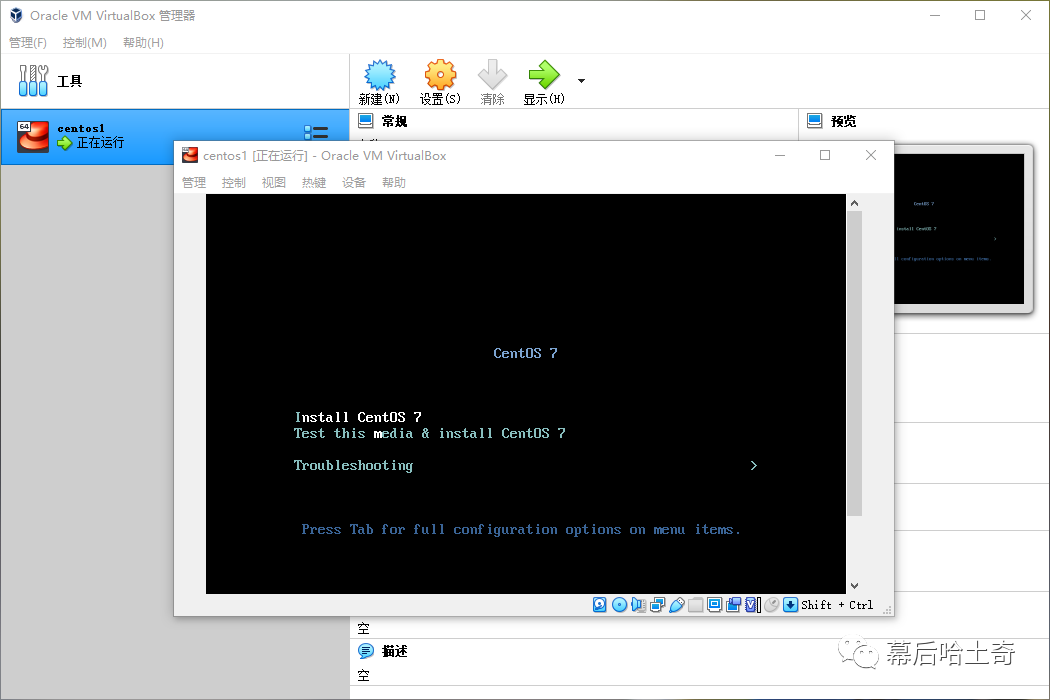Open the centos1 machine list menu button
Image resolution: width=1050 pixels, height=700 pixels.
316,133
